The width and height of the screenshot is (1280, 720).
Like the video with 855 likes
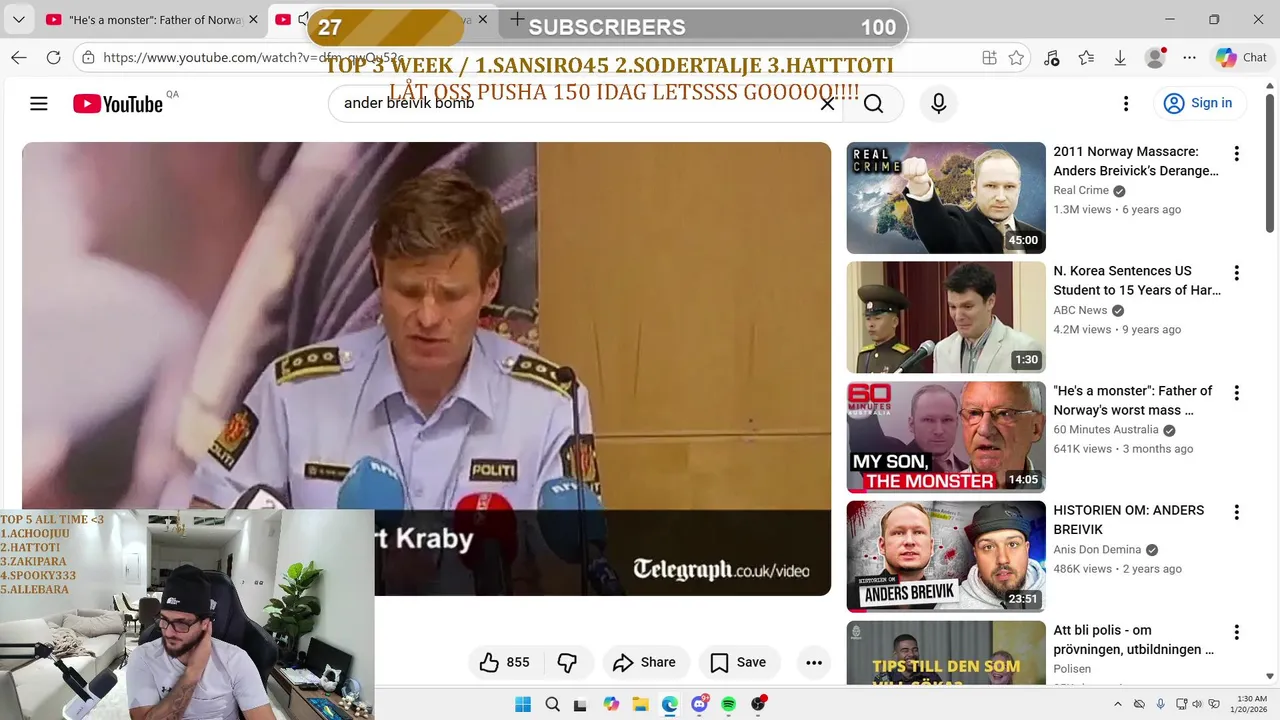coord(507,662)
